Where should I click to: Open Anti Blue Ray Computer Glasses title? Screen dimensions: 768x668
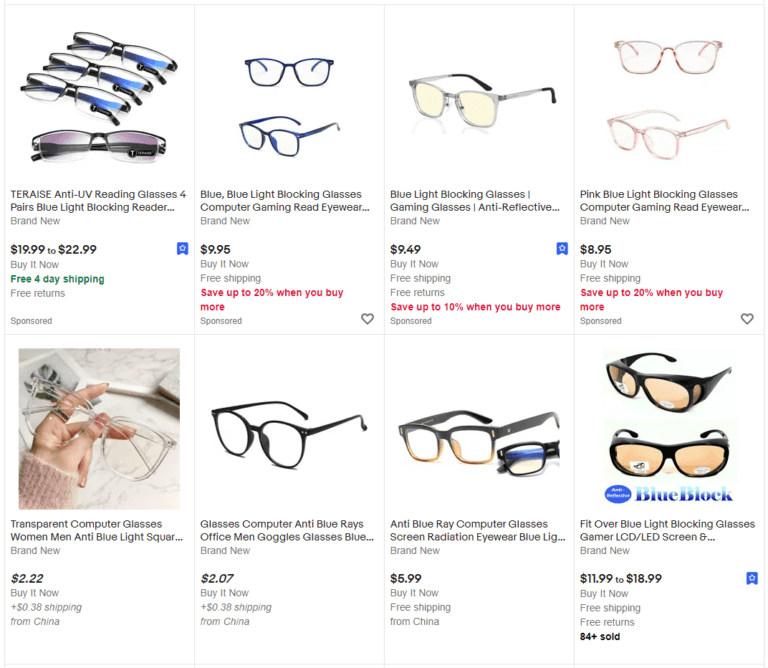click(x=478, y=530)
